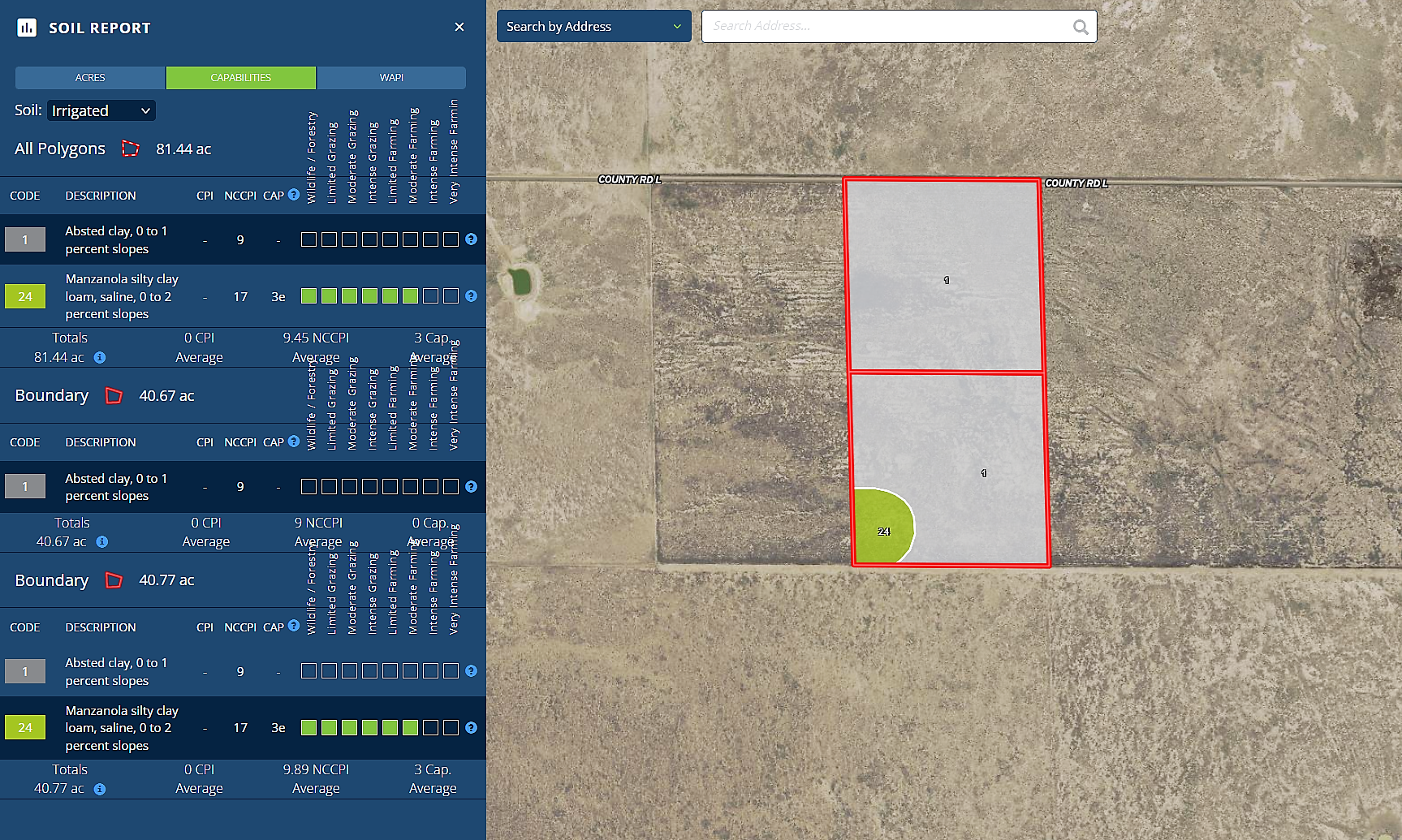Click the 40.77 ac Boundary polygon icon
The height and width of the screenshot is (840, 1402).
tap(114, 580)
